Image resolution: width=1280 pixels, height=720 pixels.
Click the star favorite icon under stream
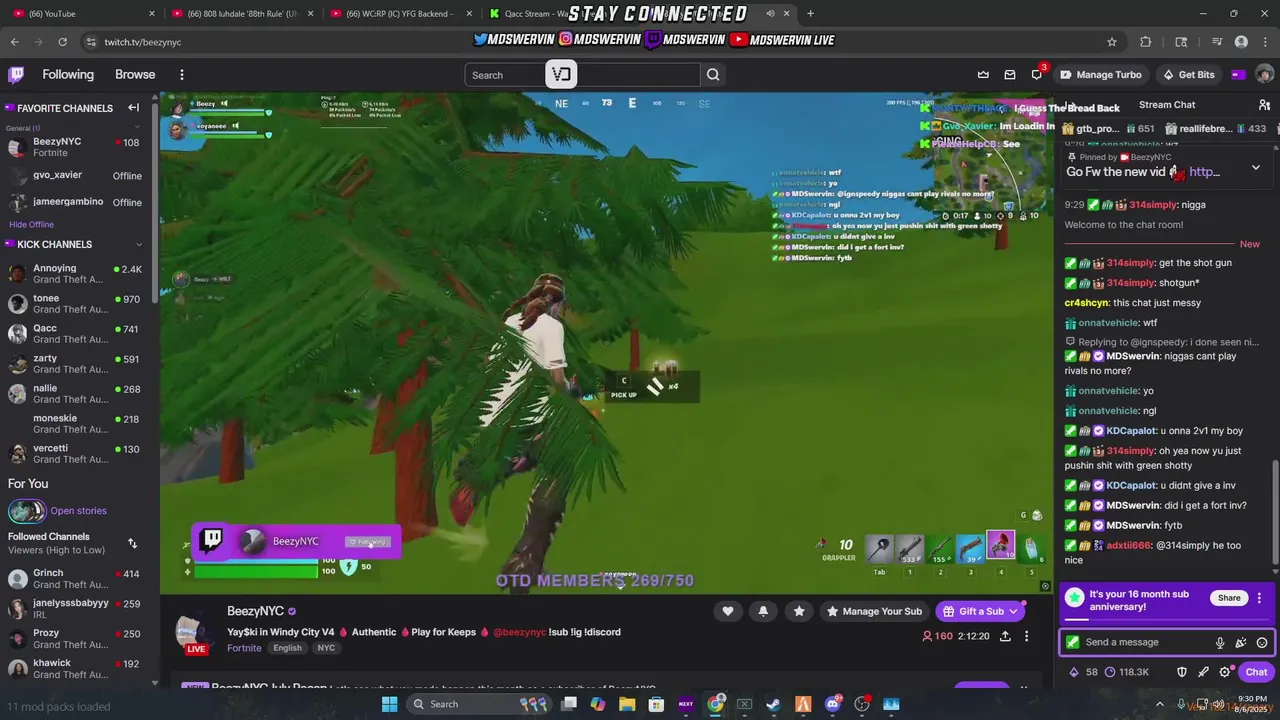[x=798, y=611]
